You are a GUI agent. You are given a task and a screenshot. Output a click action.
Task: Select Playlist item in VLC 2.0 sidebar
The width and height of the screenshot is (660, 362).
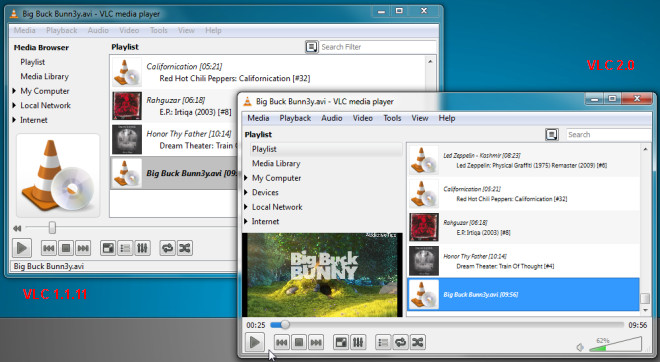326,149
